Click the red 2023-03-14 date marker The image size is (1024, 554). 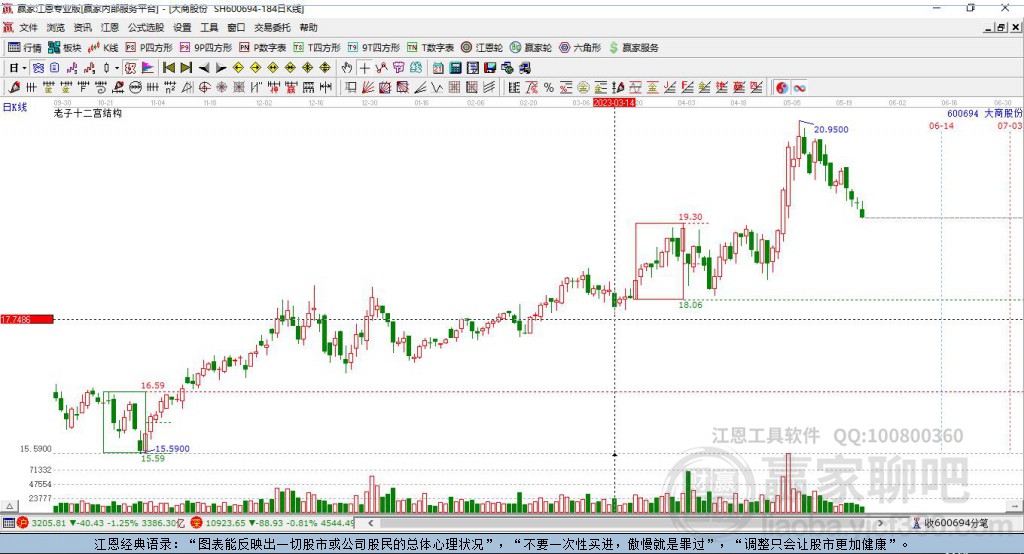coord(614,103)
